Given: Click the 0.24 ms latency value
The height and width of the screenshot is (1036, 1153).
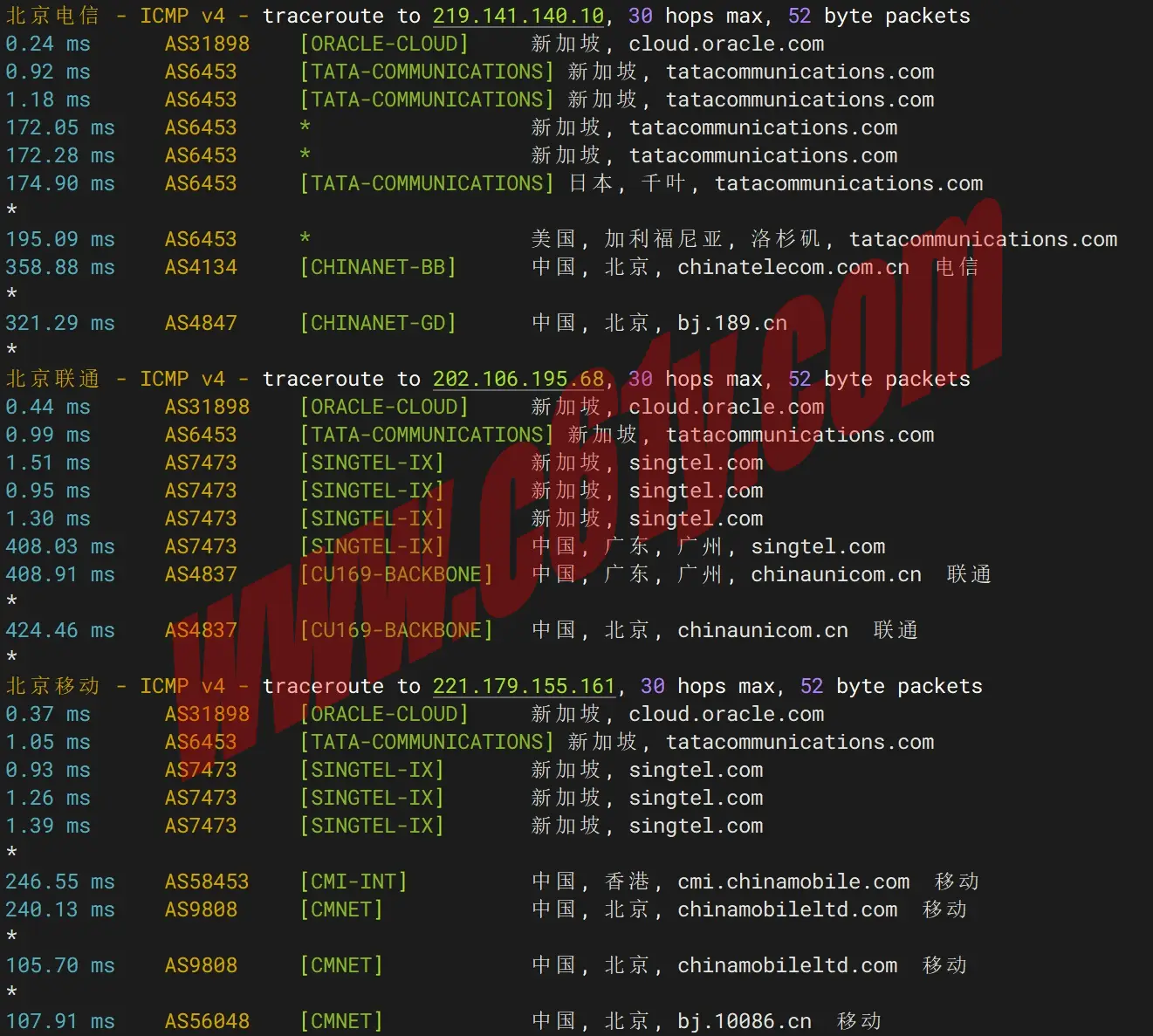Looking at the screenshot, I should 48,44.
